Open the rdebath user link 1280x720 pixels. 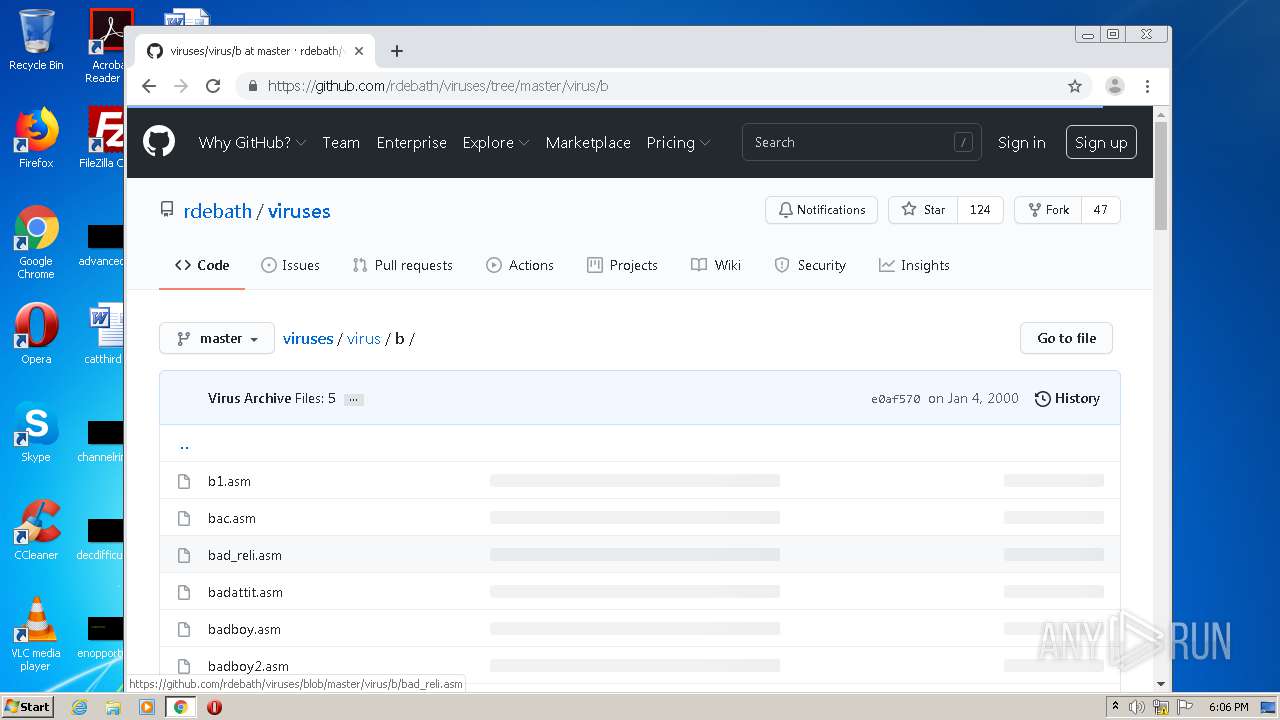(x=218, y=211)
